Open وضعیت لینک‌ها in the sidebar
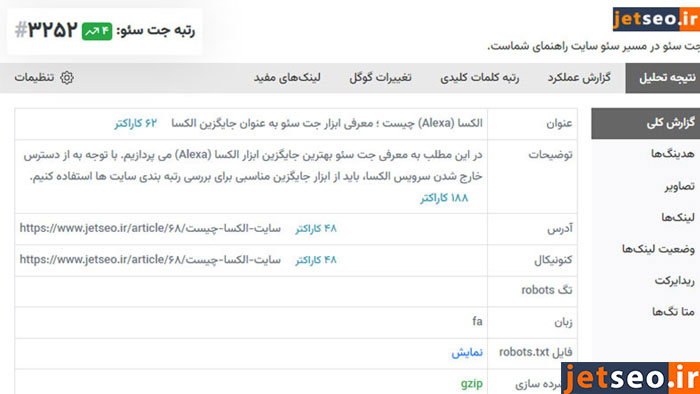700x394 pixels. coord(658,249)
